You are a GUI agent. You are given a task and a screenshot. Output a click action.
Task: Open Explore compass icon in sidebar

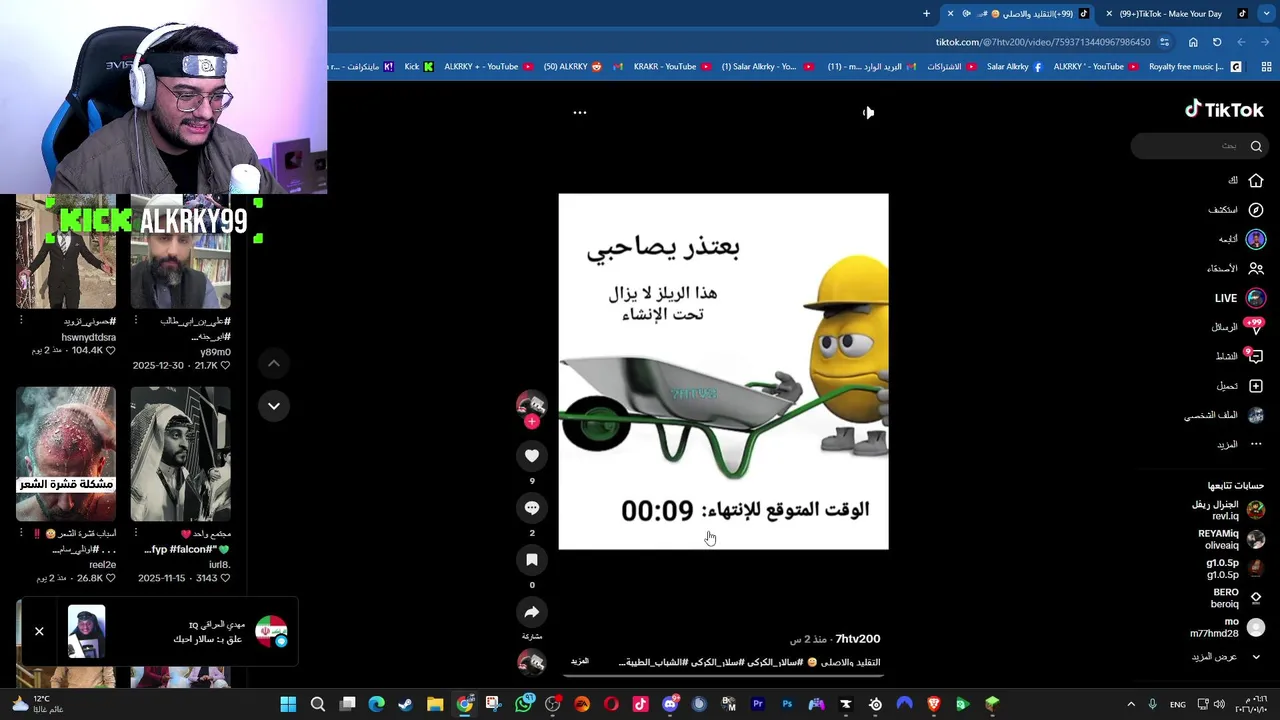tap(1256, 210)
